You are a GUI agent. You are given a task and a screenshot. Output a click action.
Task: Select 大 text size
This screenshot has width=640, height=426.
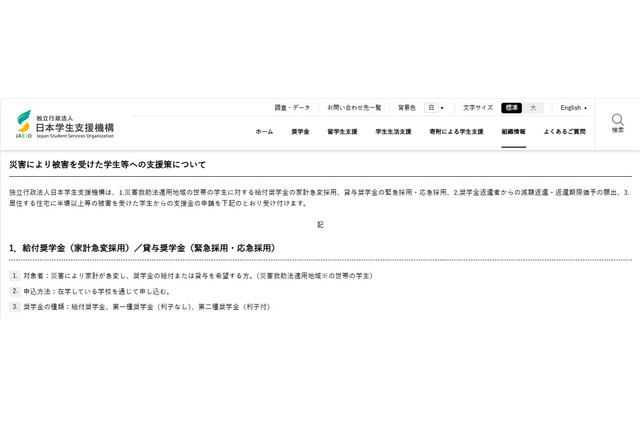pos(533,108)
